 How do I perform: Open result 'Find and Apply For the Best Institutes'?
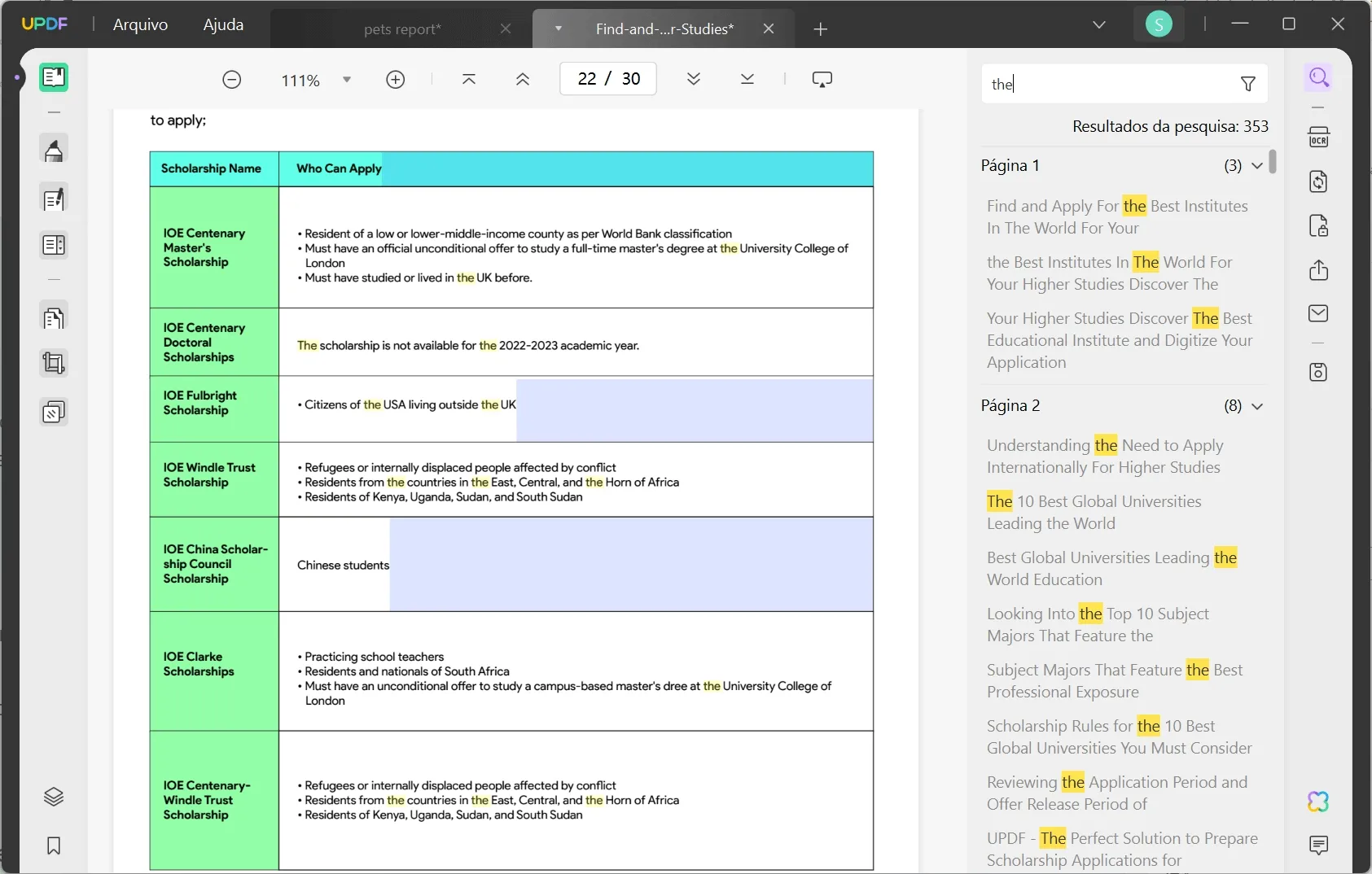(1117, 217)
